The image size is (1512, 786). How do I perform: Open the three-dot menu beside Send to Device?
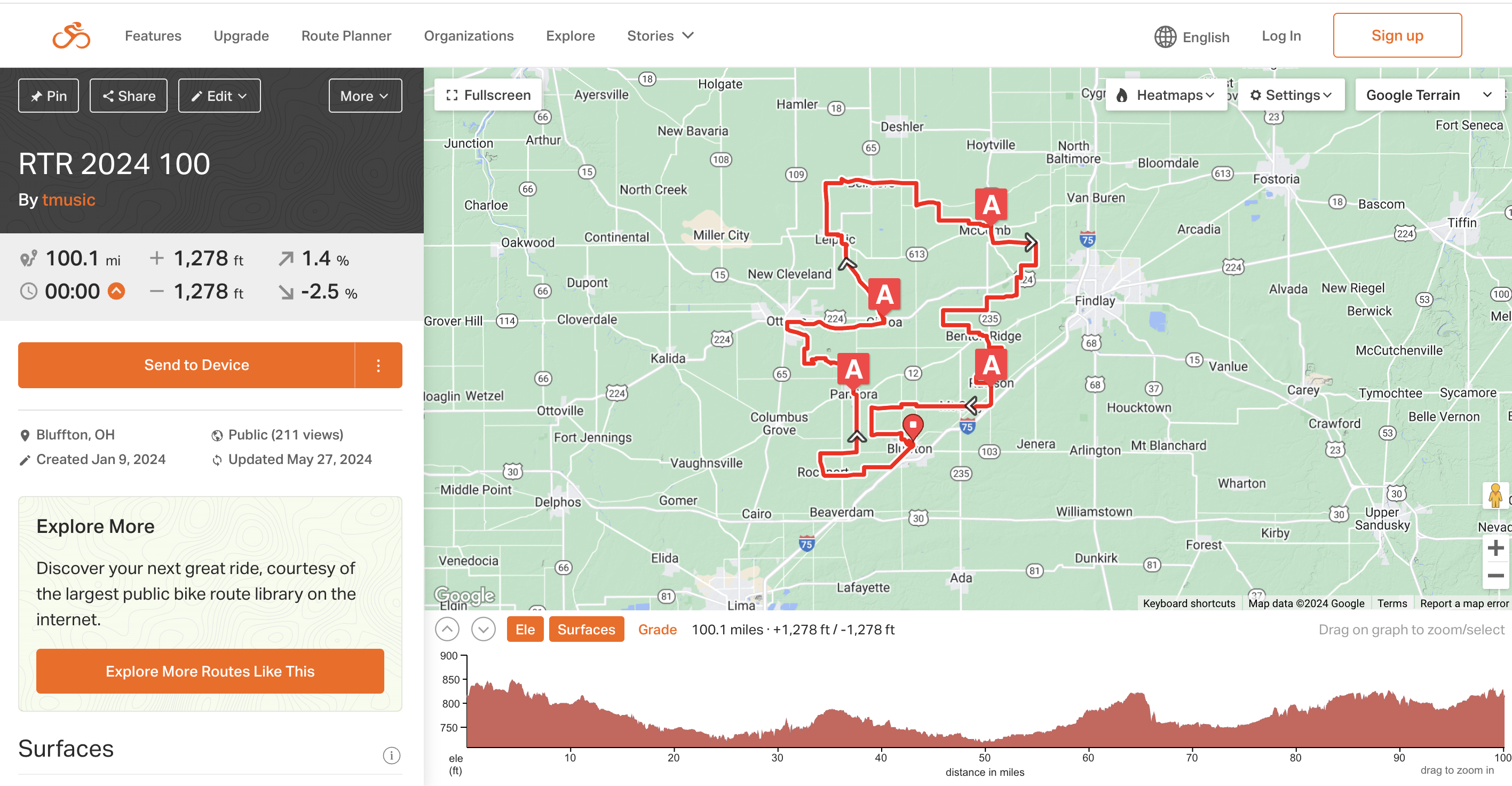[x=378, y=365]
